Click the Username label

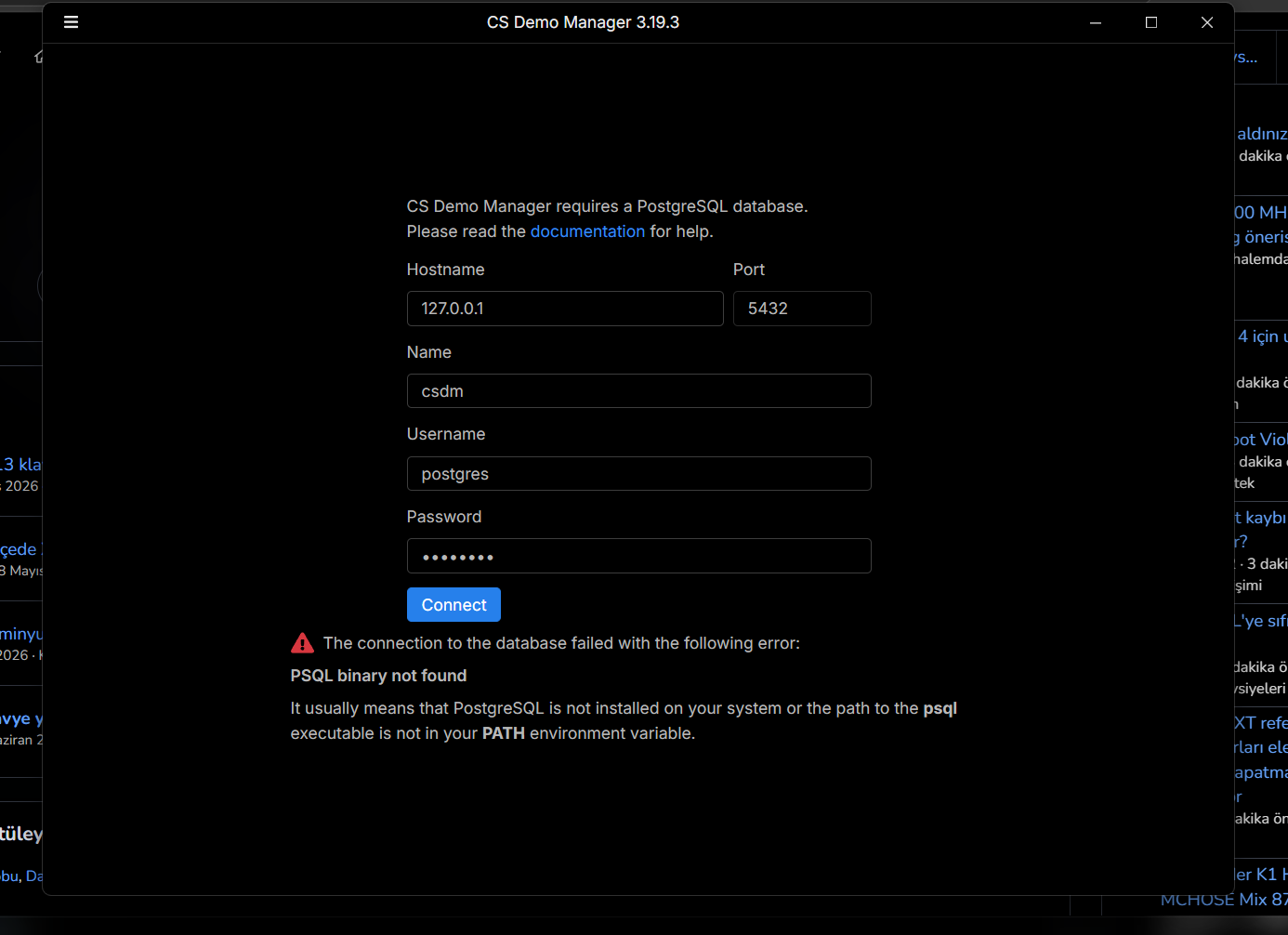click(x=446, y=434)
